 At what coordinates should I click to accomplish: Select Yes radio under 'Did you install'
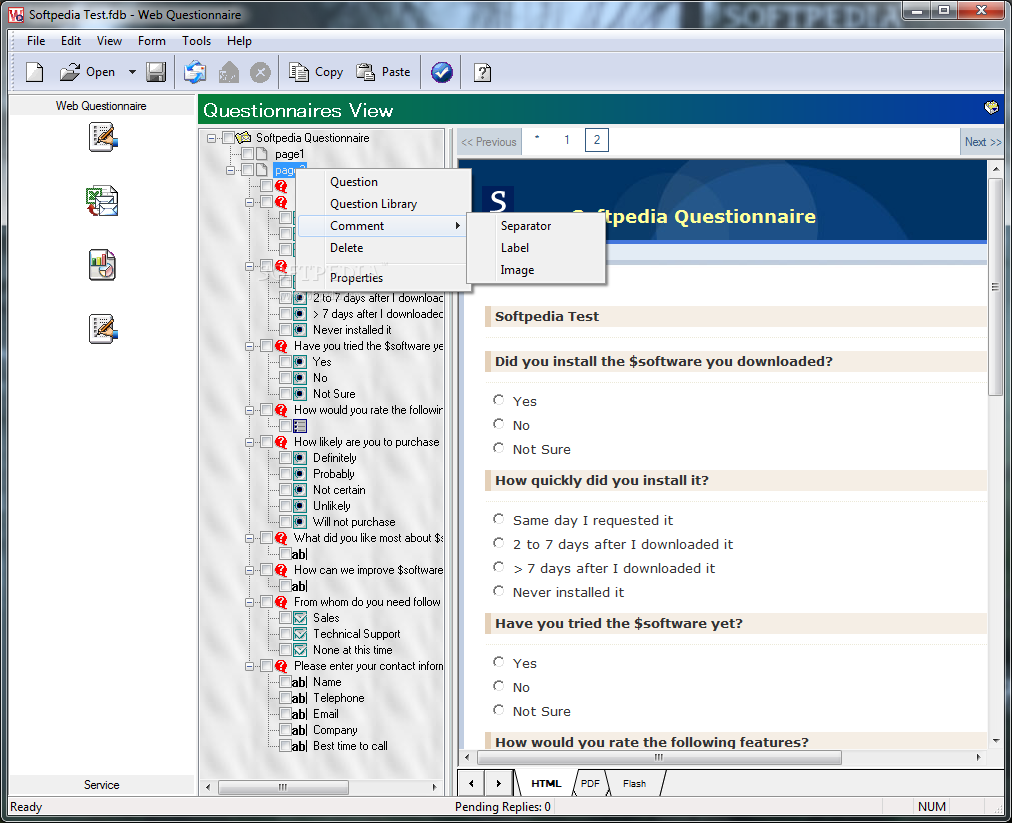(x=498, y=400)
